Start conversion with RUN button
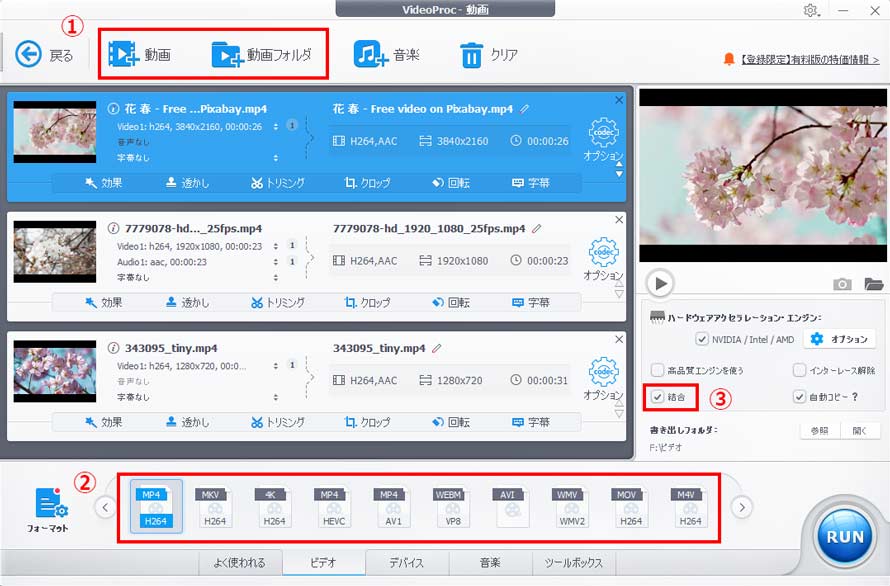The height and width of the screenshot is (586, 890). coord(845,537)
